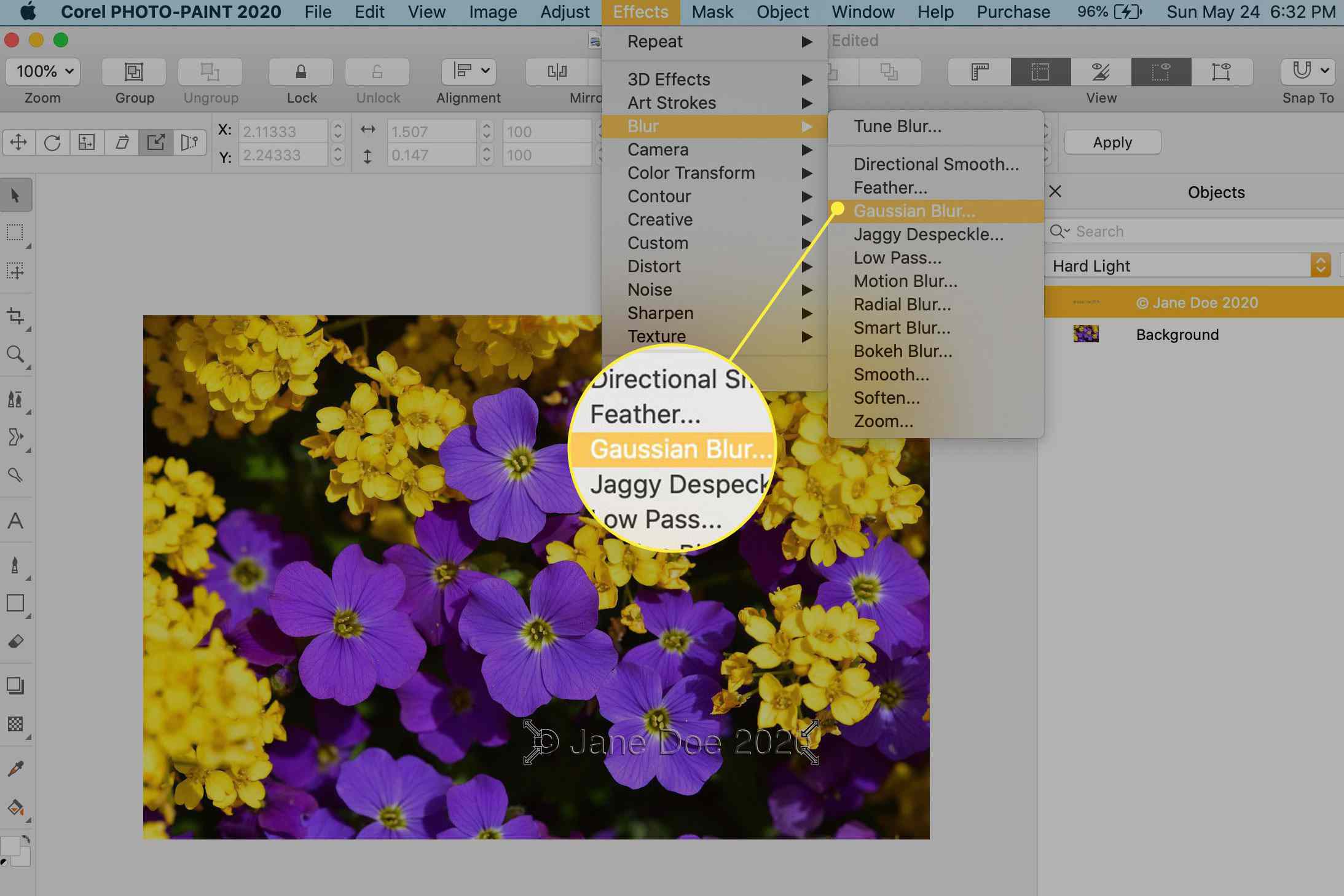Select the Pick tool arrow
The width and height of the screenshot is (1344, 896).
[x=15, y=195]
